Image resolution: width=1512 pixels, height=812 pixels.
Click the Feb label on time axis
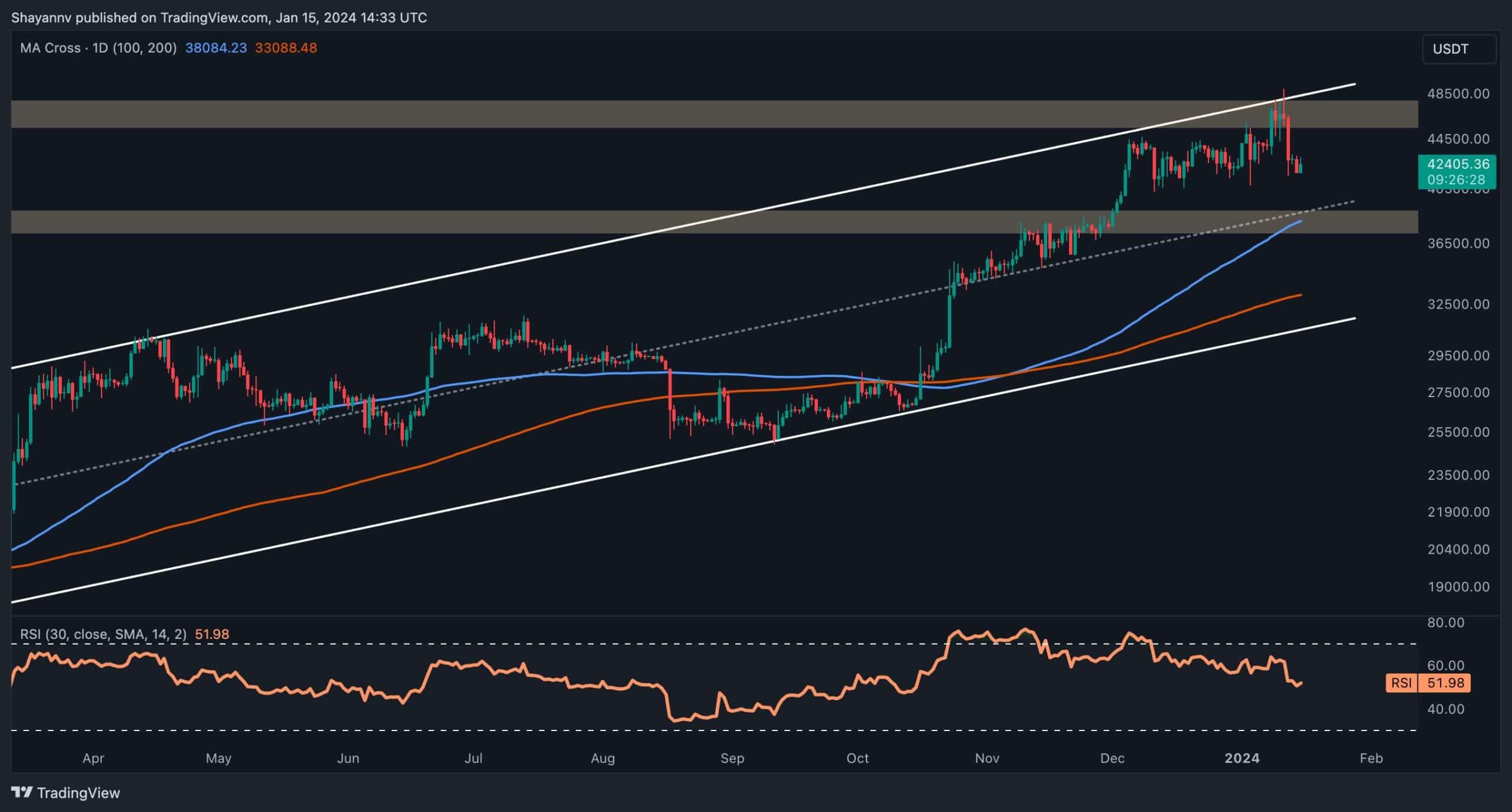(x=1371, y=758)
